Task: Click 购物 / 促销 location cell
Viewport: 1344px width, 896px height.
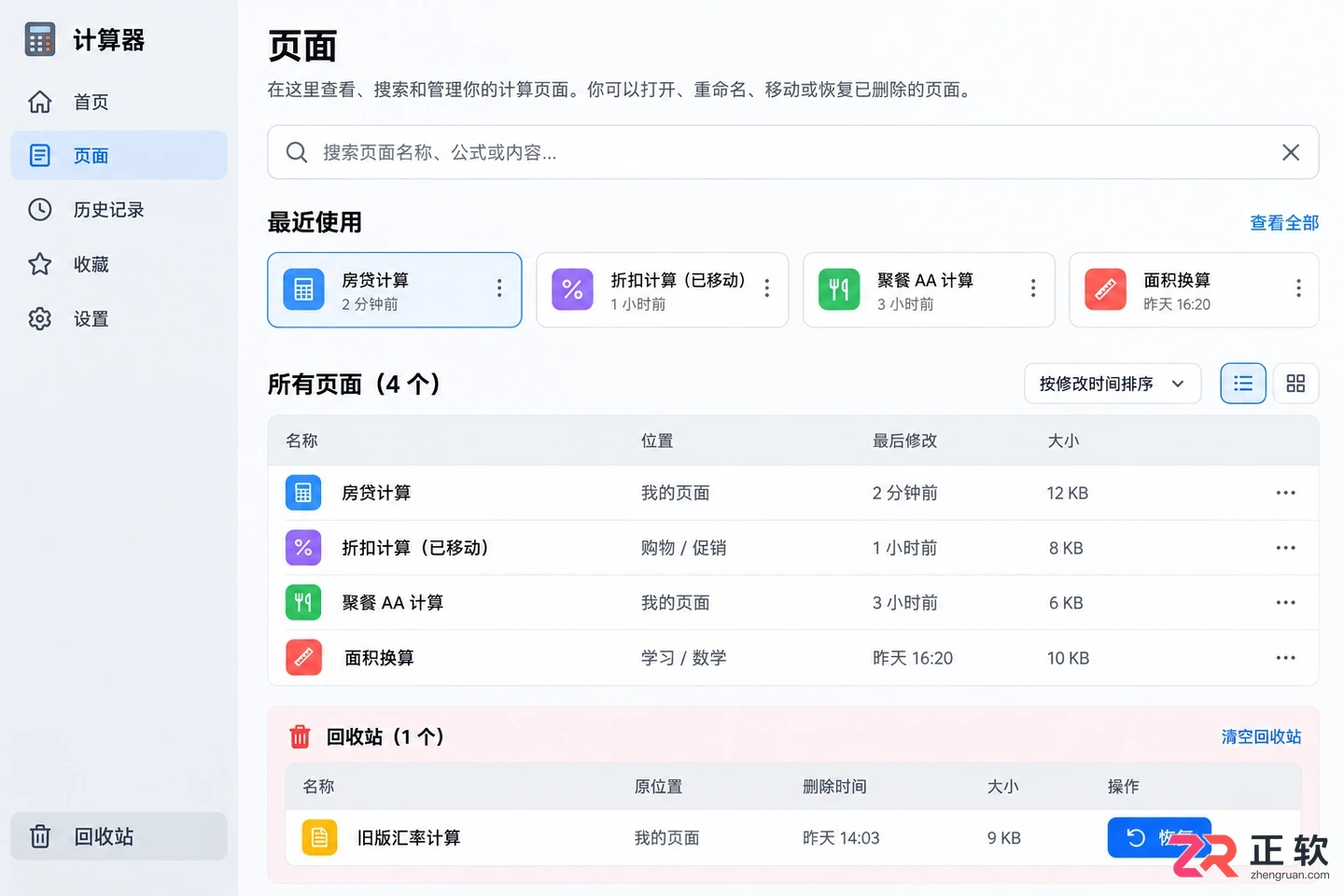Action: pyautogui.click(x=683, y=548)
